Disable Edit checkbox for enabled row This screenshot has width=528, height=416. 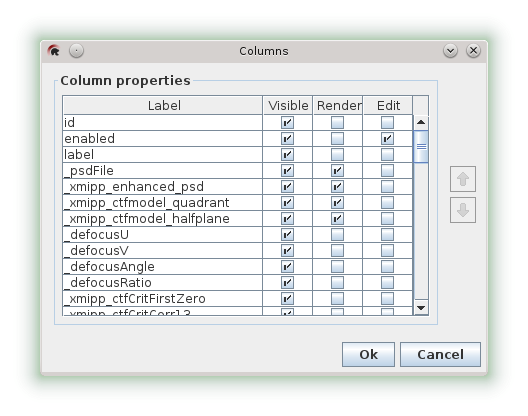[x=387, y=138]
